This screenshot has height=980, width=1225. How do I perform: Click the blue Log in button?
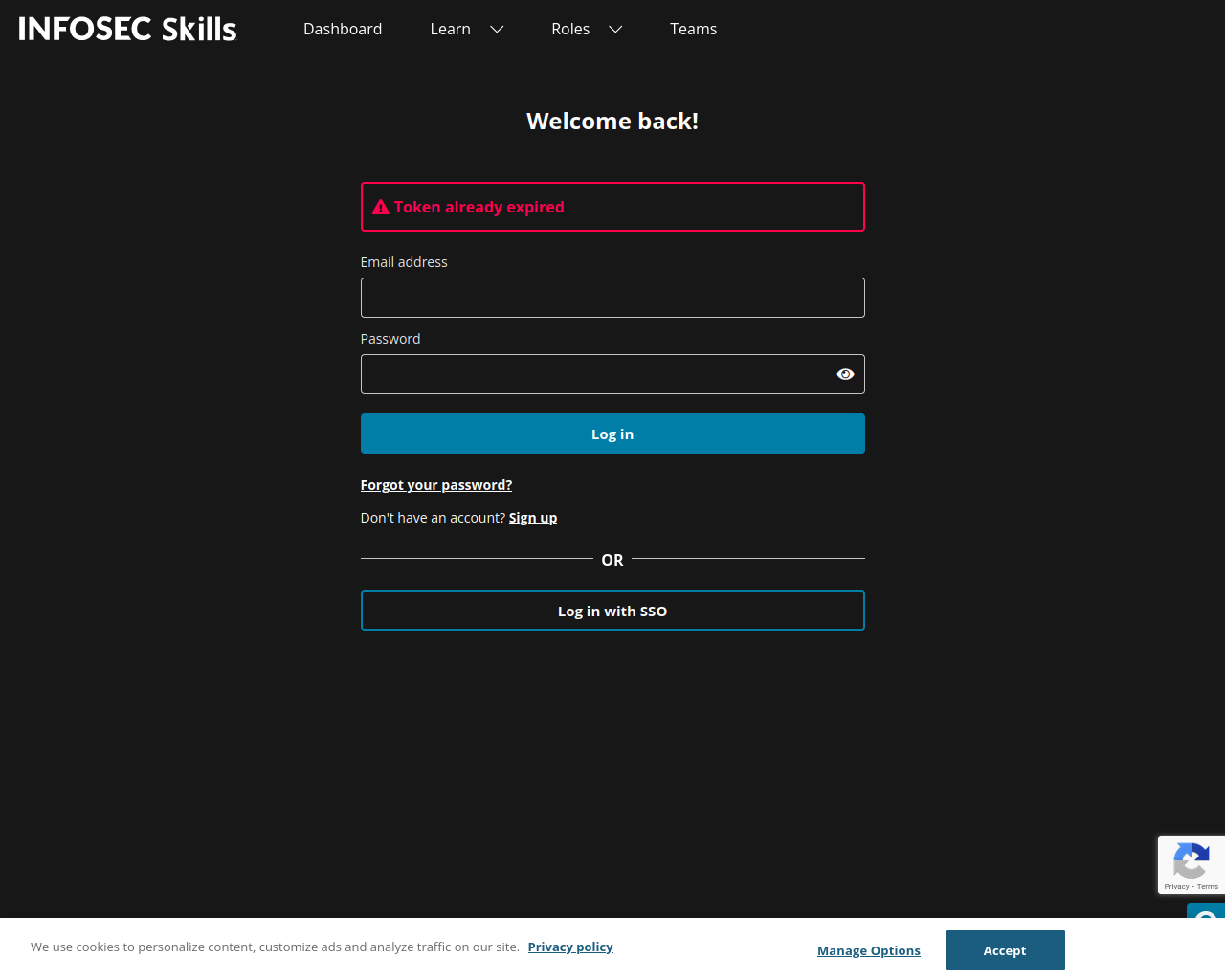point(612,434)
